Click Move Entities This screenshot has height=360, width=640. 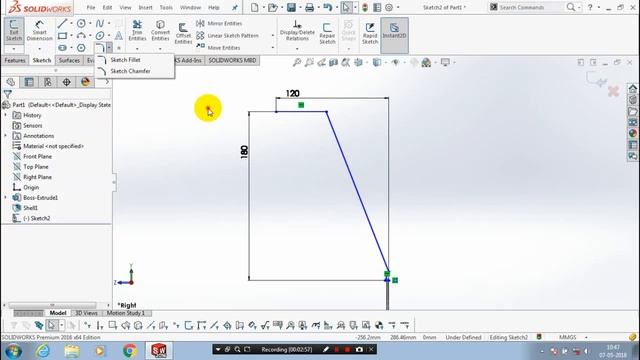[218, 48]
